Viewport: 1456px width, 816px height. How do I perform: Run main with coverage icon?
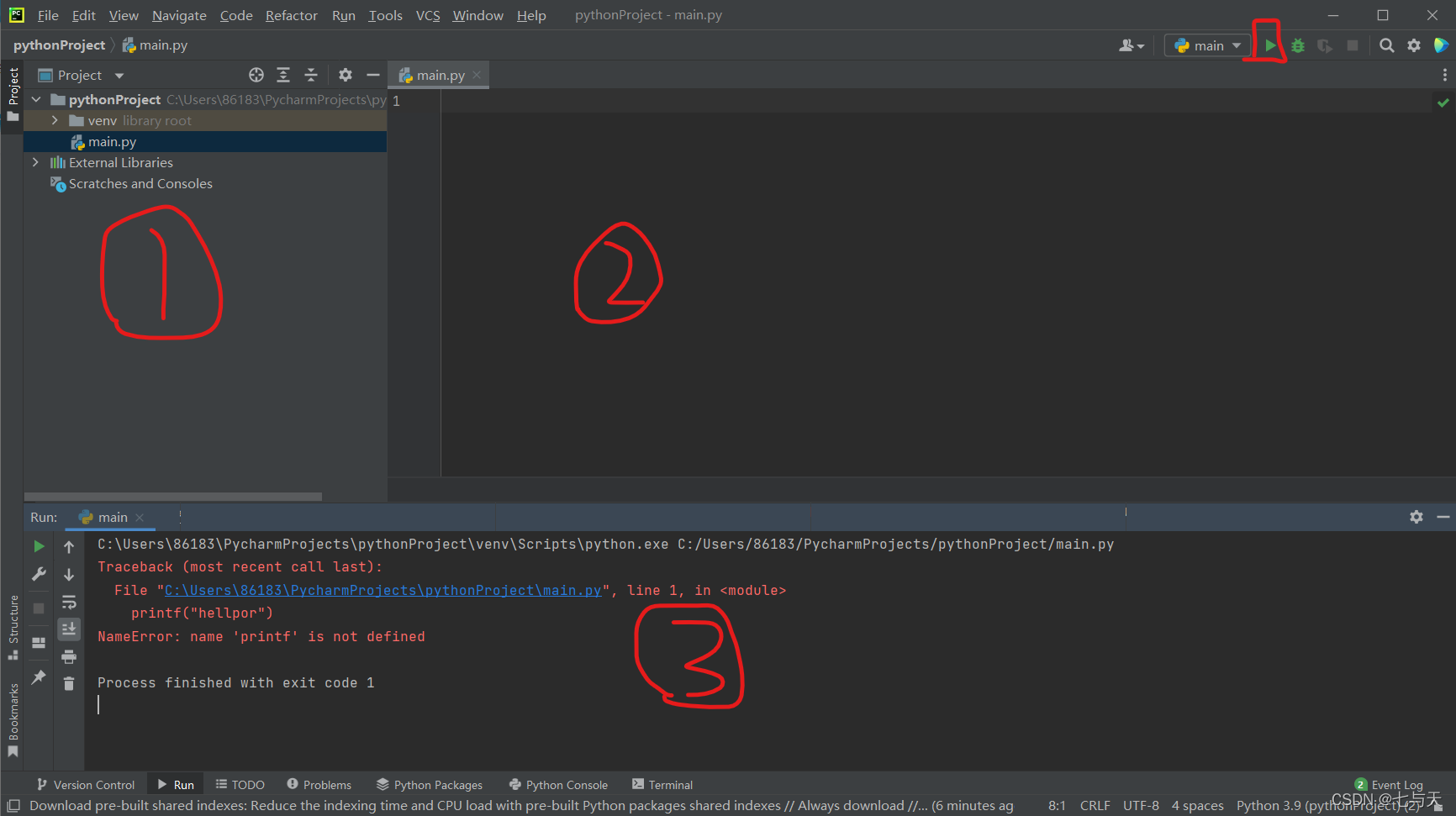click(x=1325, y=45)
